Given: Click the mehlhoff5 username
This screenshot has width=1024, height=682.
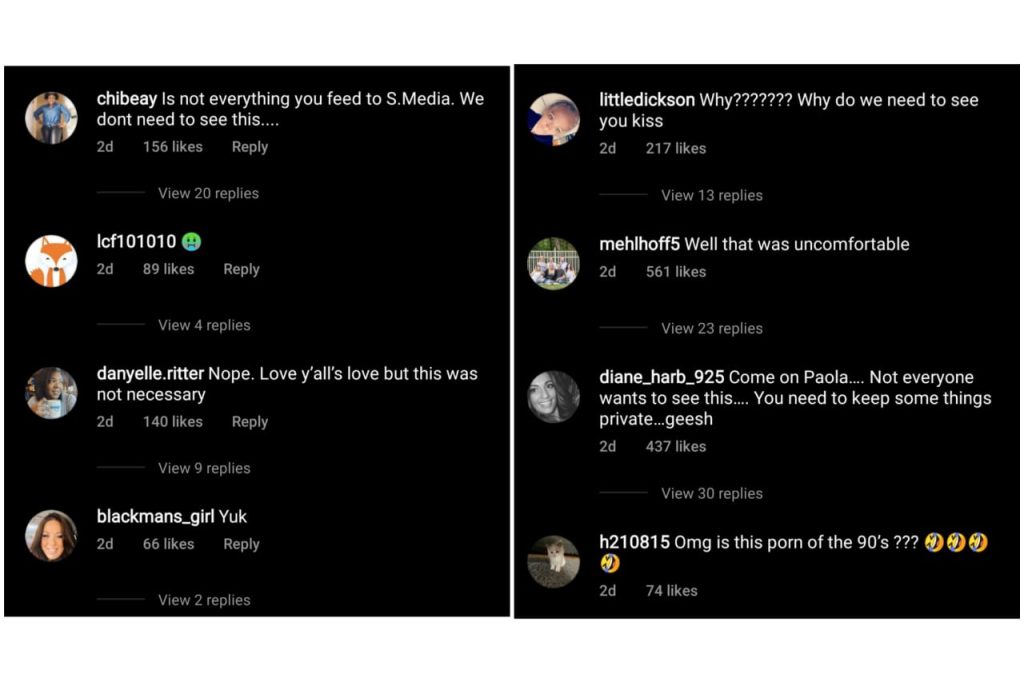Looking at the screenshot, I should (639, 244).
